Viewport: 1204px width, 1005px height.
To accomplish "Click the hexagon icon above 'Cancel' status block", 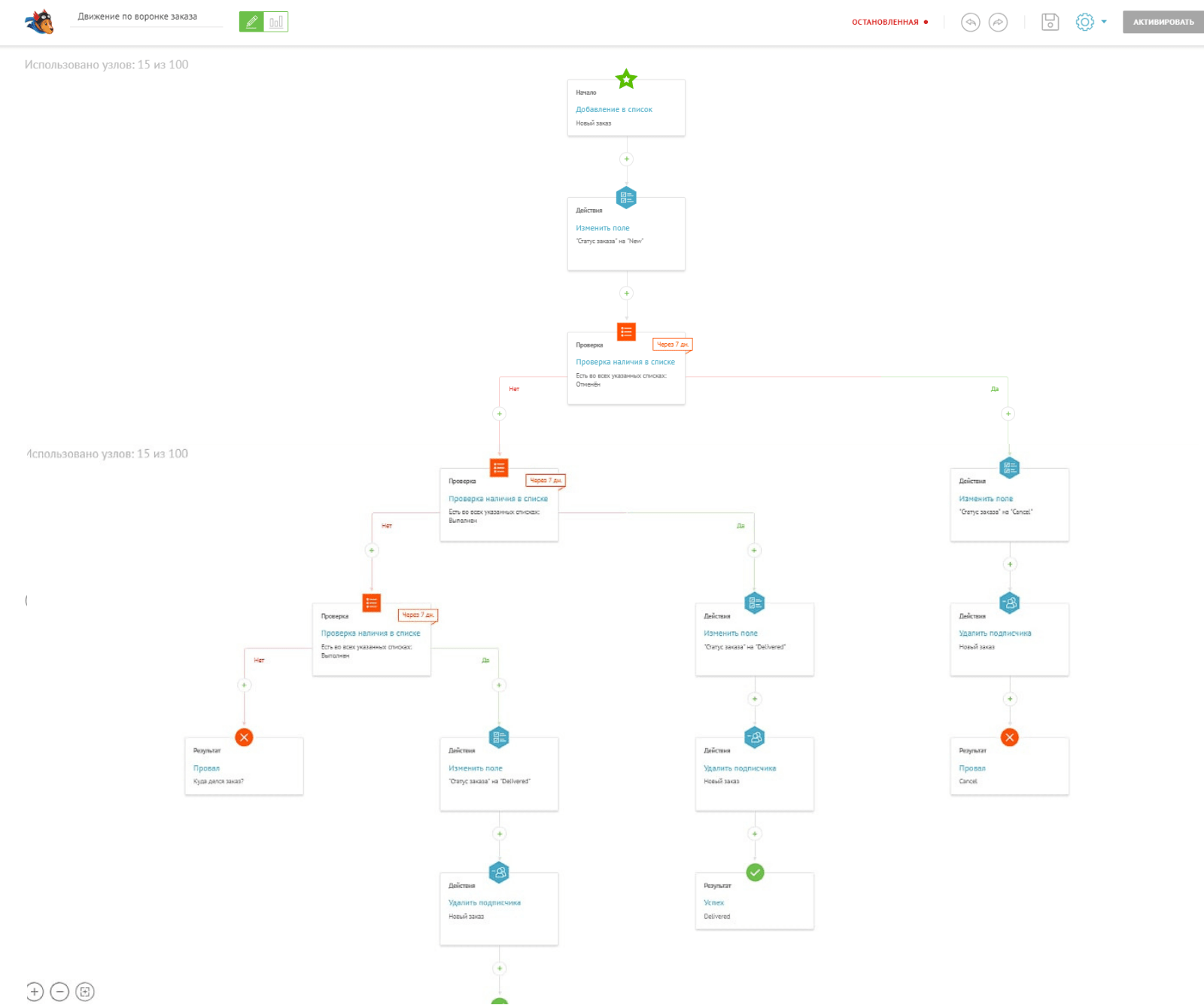I will (1009, 468).
